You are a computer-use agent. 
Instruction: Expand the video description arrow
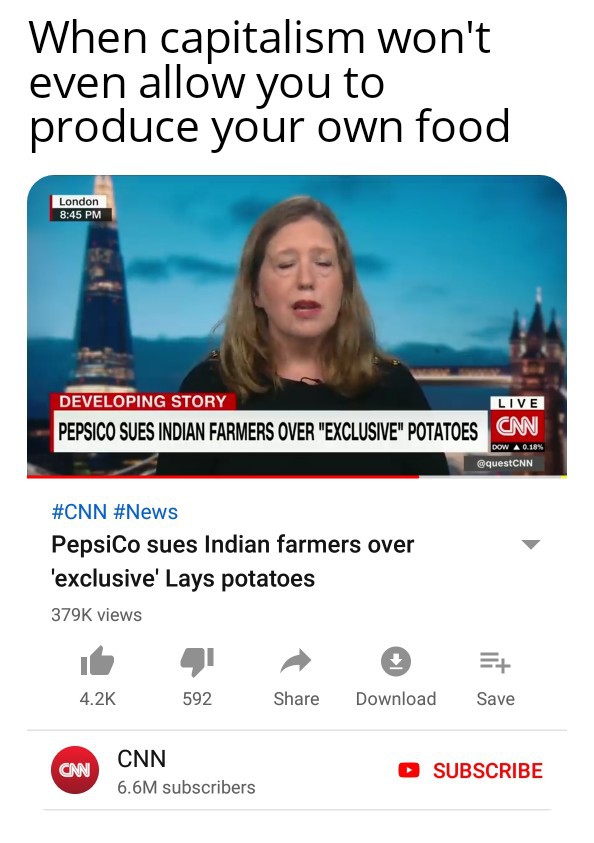(x=531, y=544)
